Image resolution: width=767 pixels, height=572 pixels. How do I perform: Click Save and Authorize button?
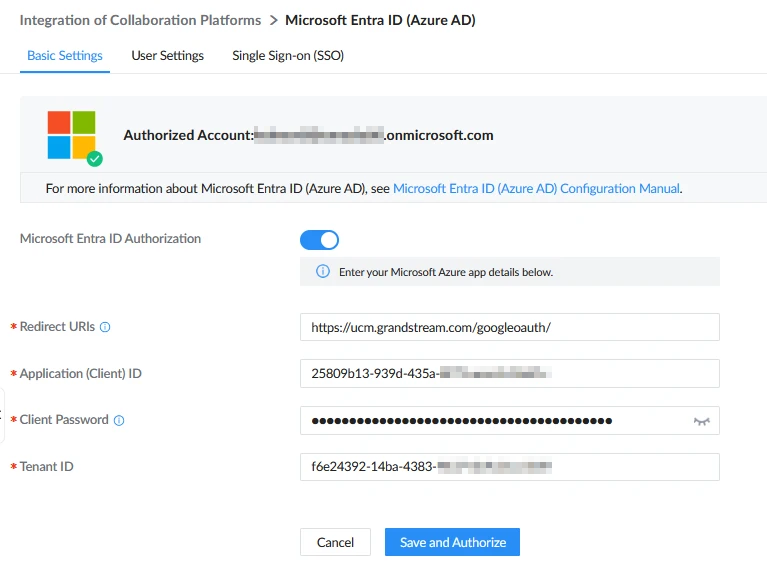tap(452, 542)
